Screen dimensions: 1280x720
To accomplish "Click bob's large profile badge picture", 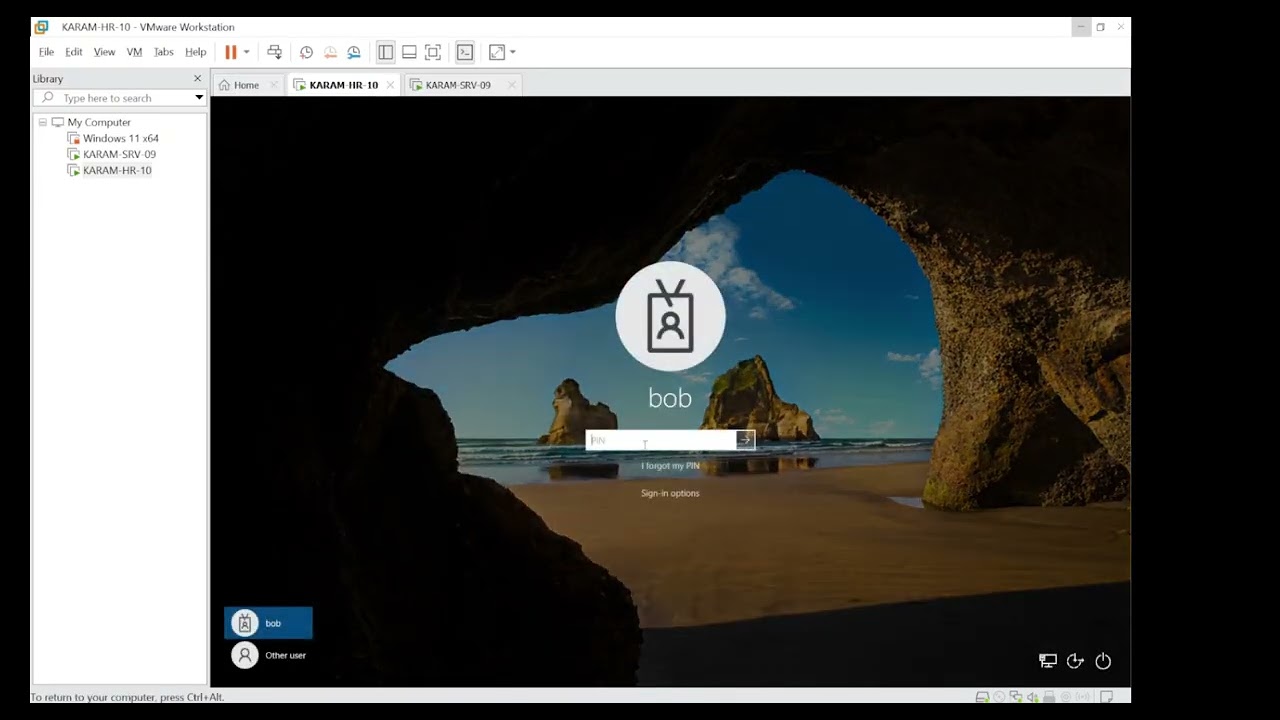I will coord(670,316).
